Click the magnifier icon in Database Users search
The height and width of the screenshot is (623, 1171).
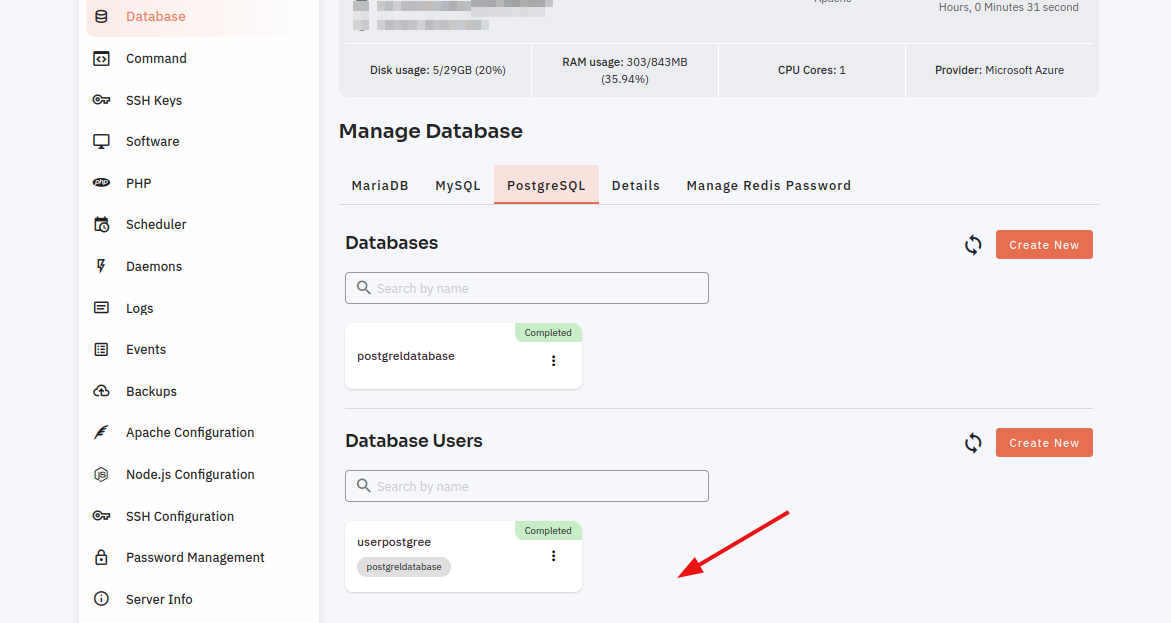[x=364, y=486]
